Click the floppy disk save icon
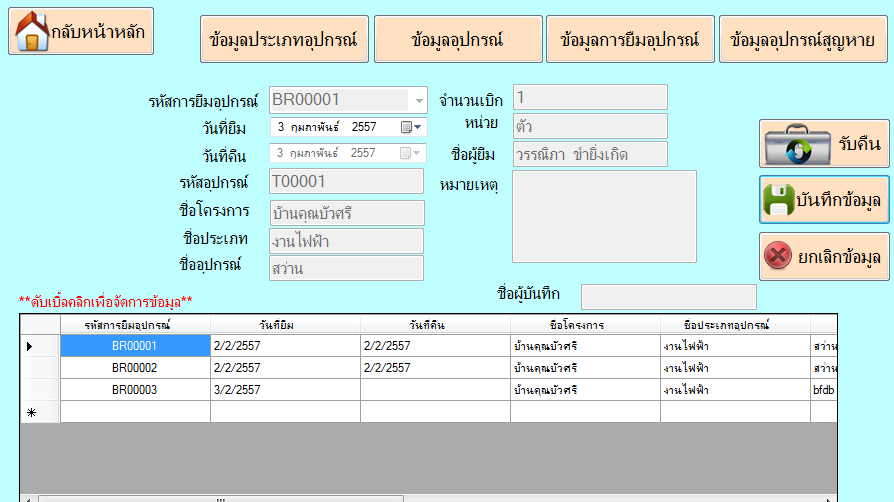 click(779, 201)
